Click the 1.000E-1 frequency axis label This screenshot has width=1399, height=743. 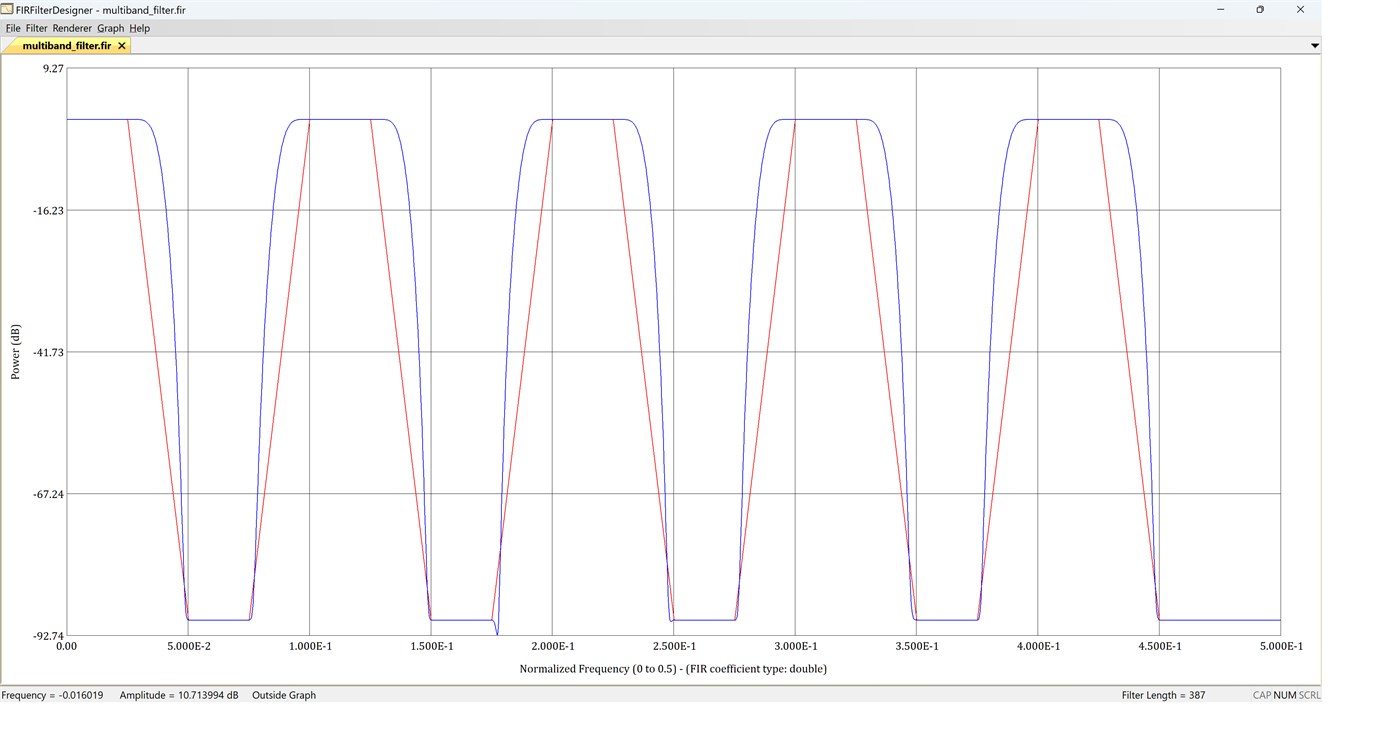309,647
